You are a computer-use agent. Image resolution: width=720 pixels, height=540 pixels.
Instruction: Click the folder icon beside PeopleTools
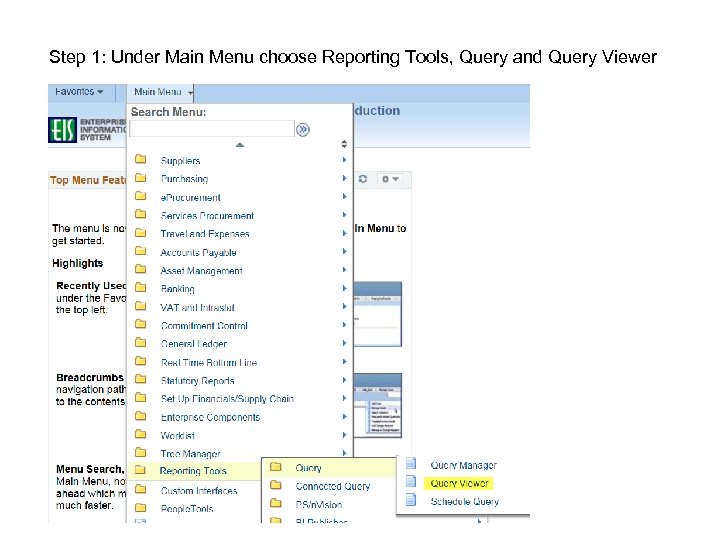(x=141, y=508)
